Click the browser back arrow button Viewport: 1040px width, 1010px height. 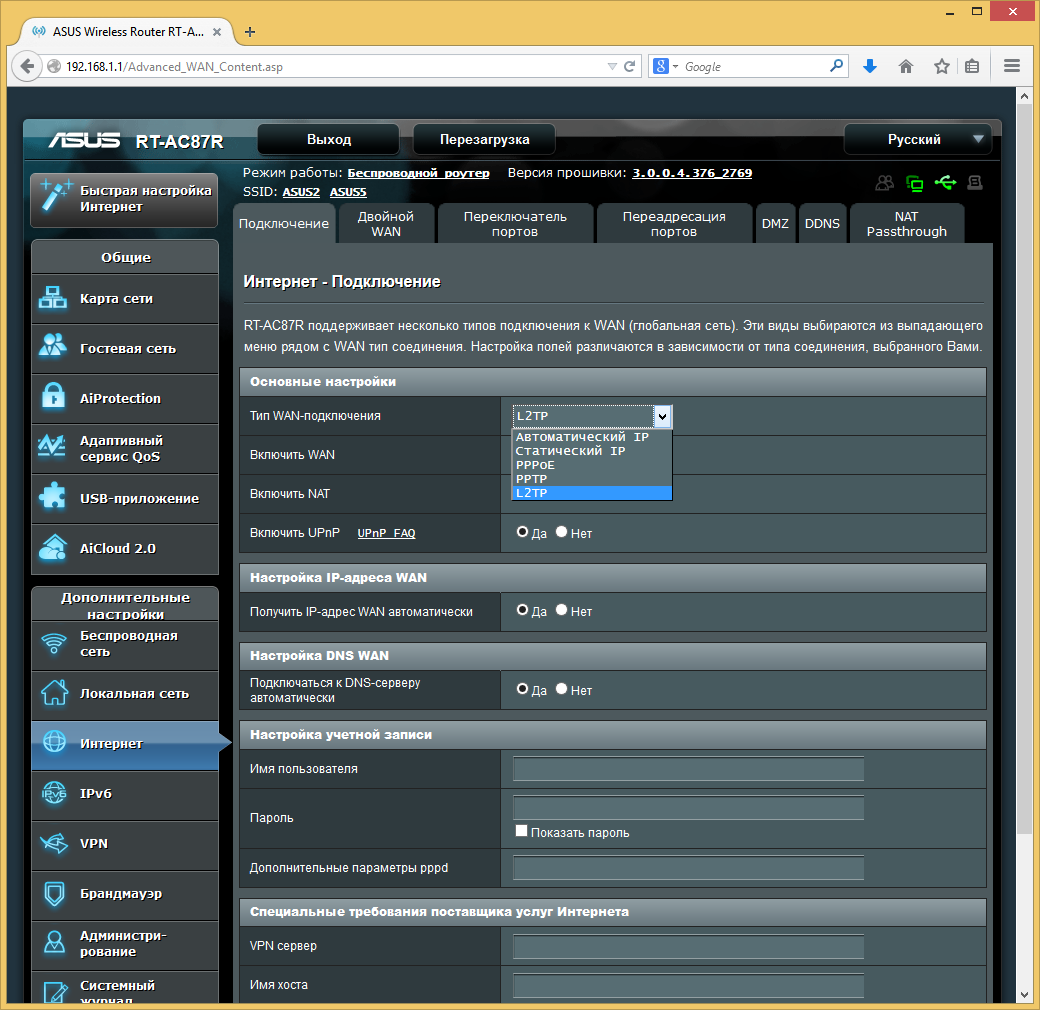(x=27, y=66)
